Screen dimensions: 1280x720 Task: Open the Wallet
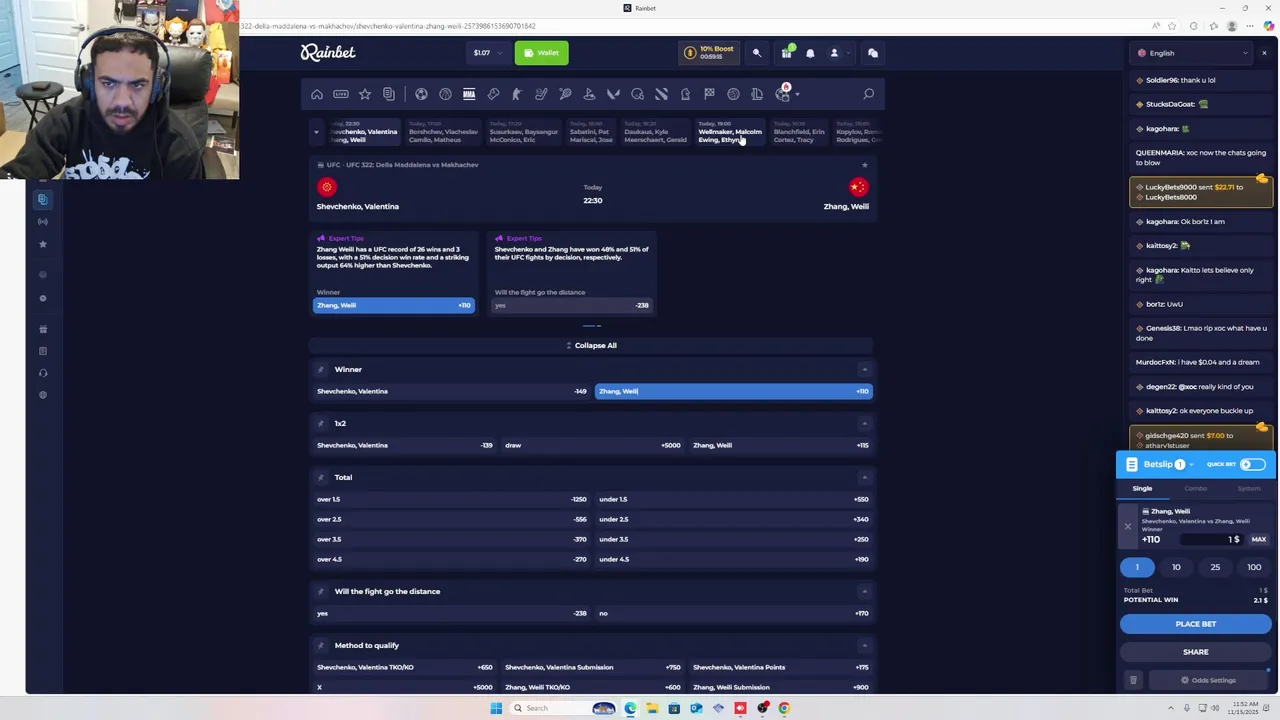point(542,53)
